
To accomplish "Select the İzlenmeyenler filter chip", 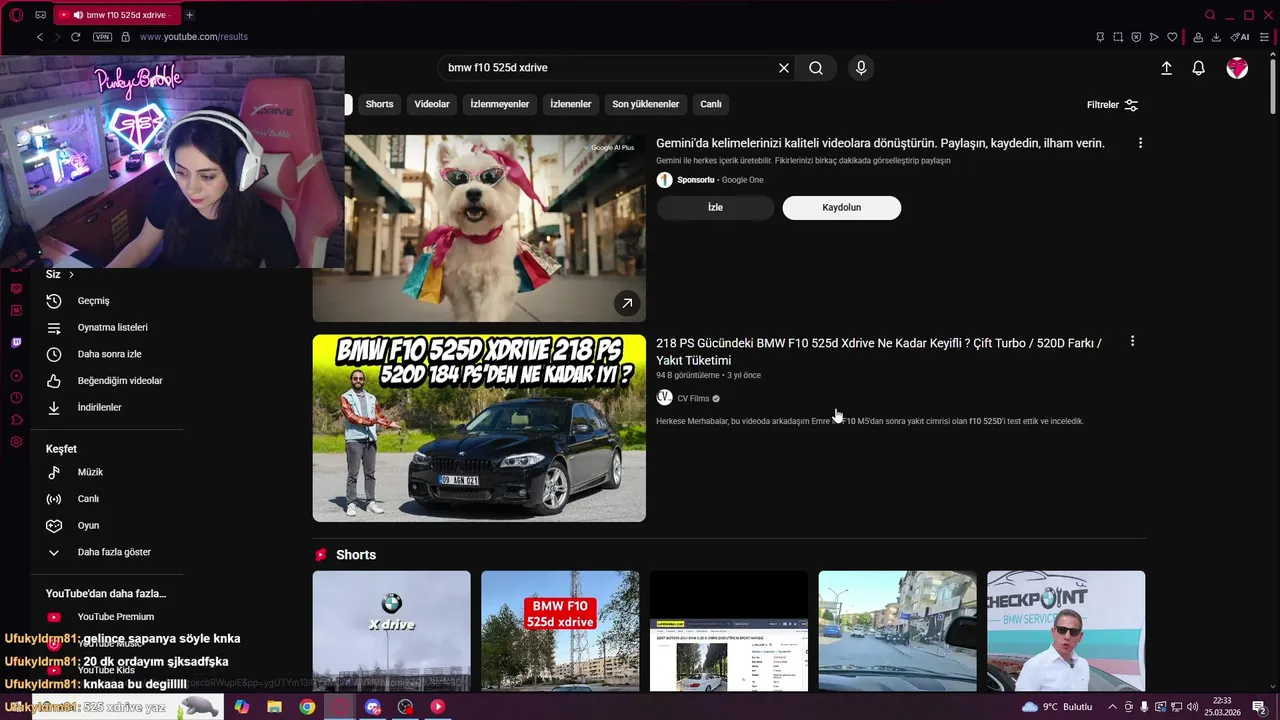I will 500,104.
